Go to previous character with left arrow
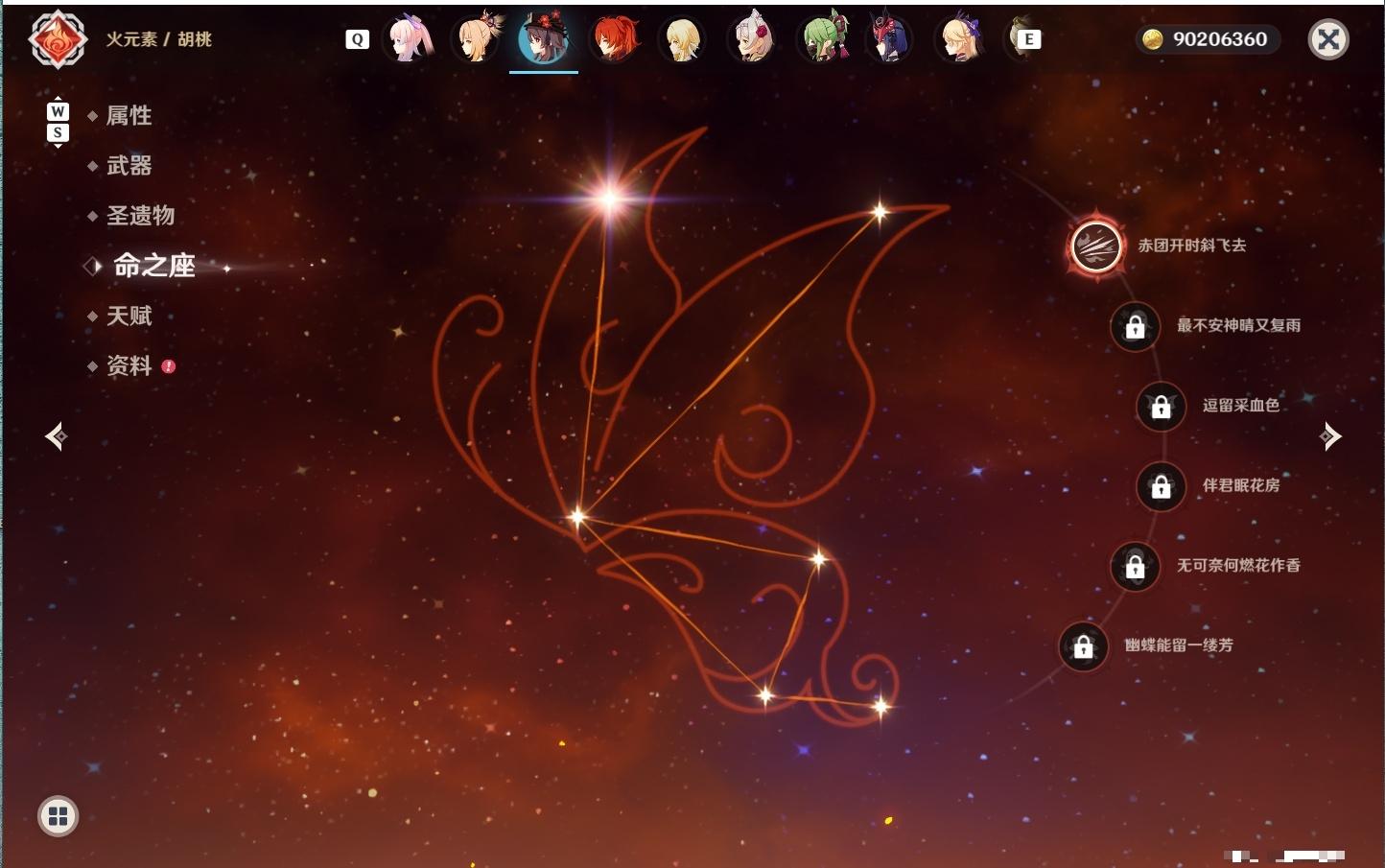Screen dimensions: 1385x868 (56, 436)
